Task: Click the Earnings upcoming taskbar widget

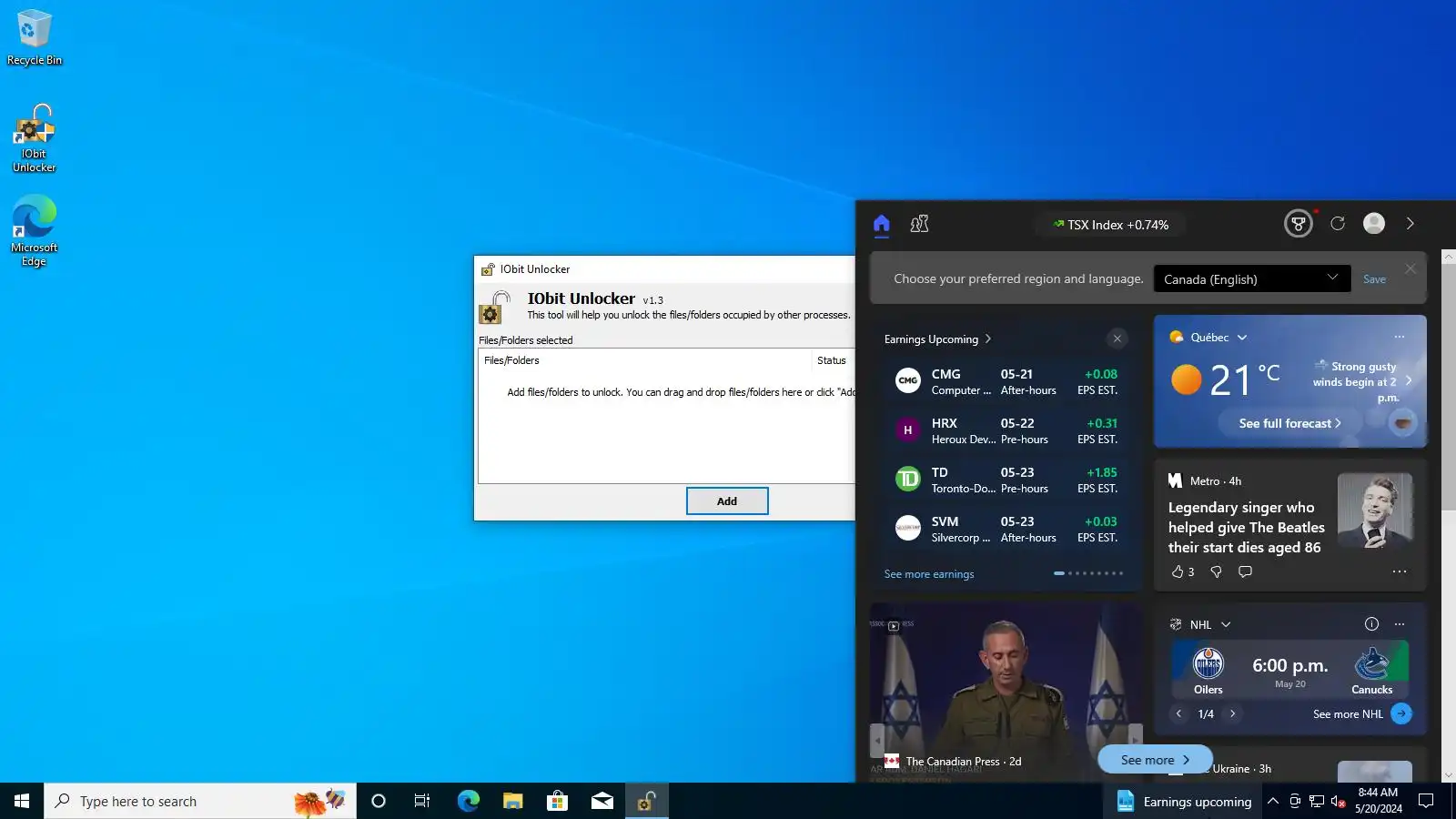Action: (1184, 801)
